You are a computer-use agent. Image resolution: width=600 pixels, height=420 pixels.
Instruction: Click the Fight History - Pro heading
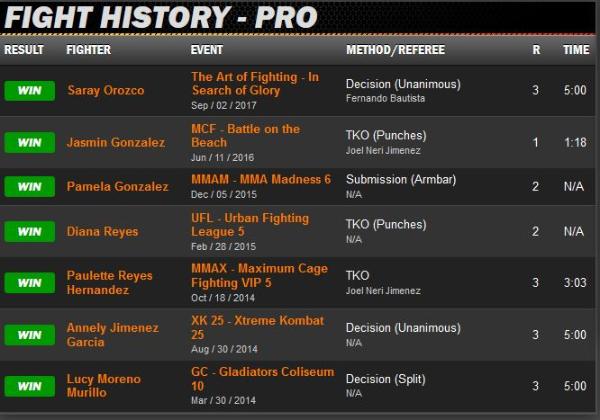pos(161,17)
